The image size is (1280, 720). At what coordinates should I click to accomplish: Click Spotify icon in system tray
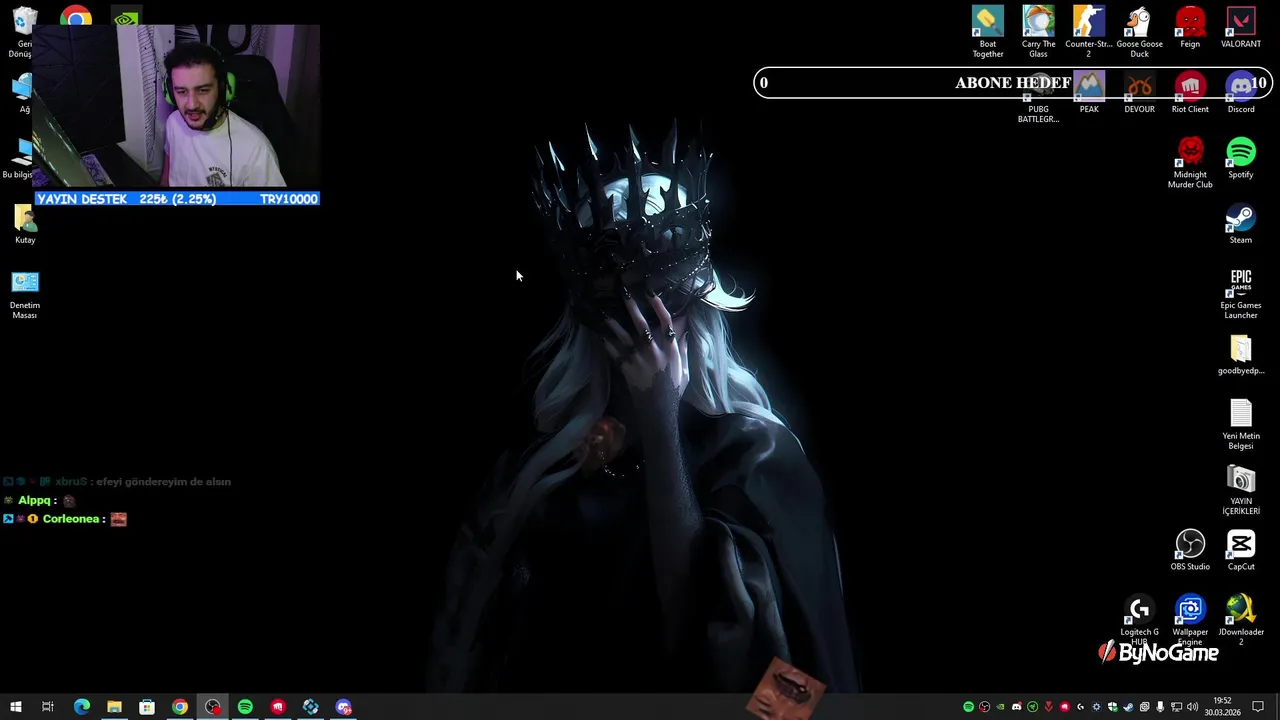click(x=968, y=707)
